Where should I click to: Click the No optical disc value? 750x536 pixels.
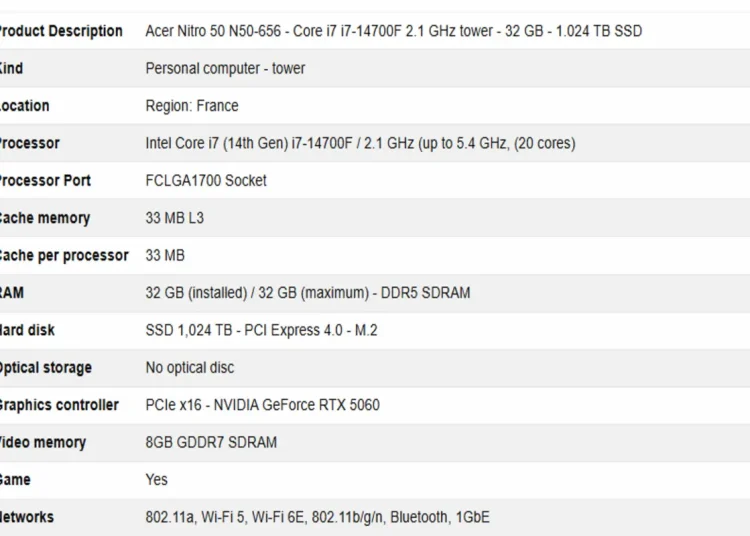coord(189,367)
